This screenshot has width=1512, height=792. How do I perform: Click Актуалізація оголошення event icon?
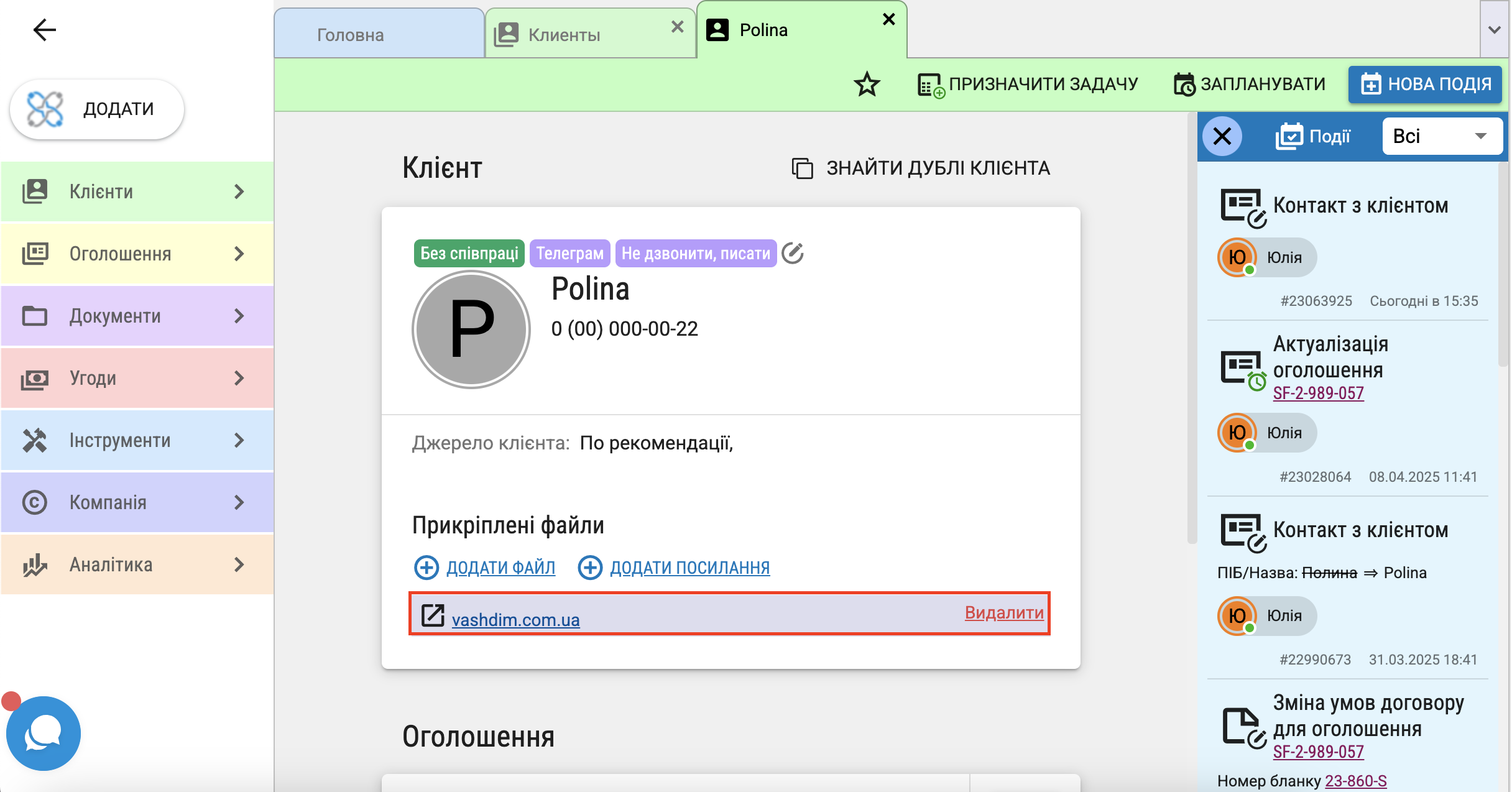1243,371
